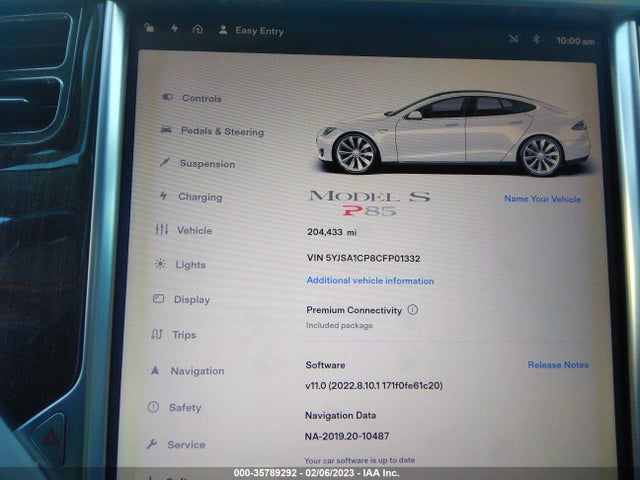Tap the lock icon in status bar
640x480 pixels.
coord(149,28)
